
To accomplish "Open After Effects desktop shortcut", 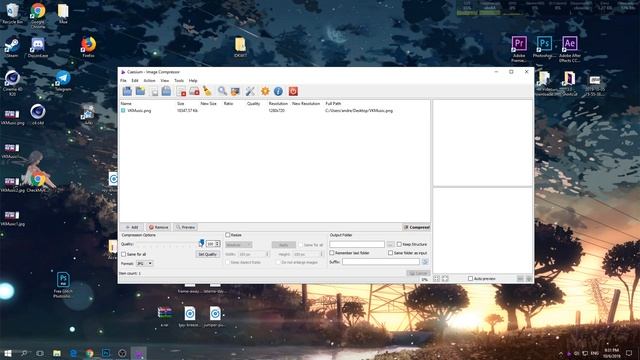I will [x=570, y=48].
